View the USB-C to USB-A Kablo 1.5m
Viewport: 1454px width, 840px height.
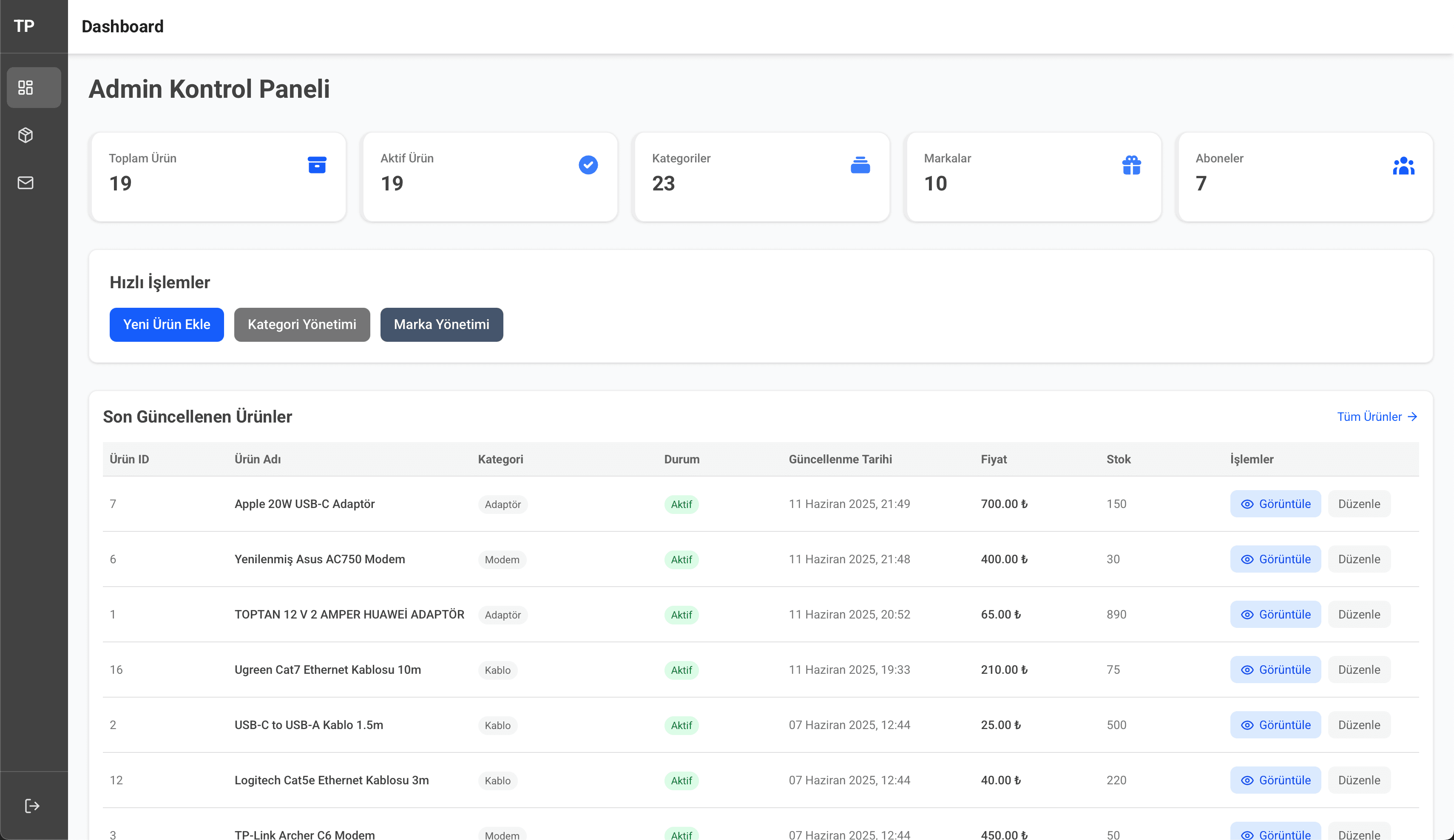(x=1275, y=725)
